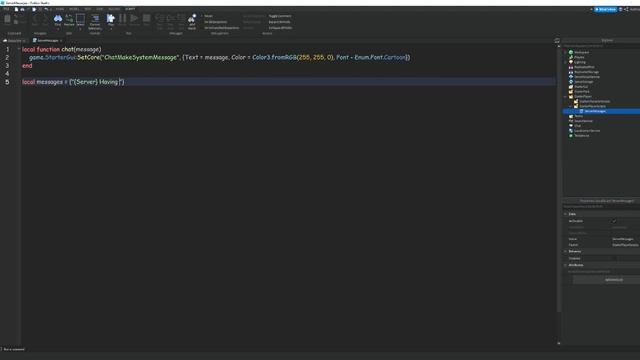Collapse the StarterPlayer node in Explorer
Screen dimensions: 640x360
point(566,96)
